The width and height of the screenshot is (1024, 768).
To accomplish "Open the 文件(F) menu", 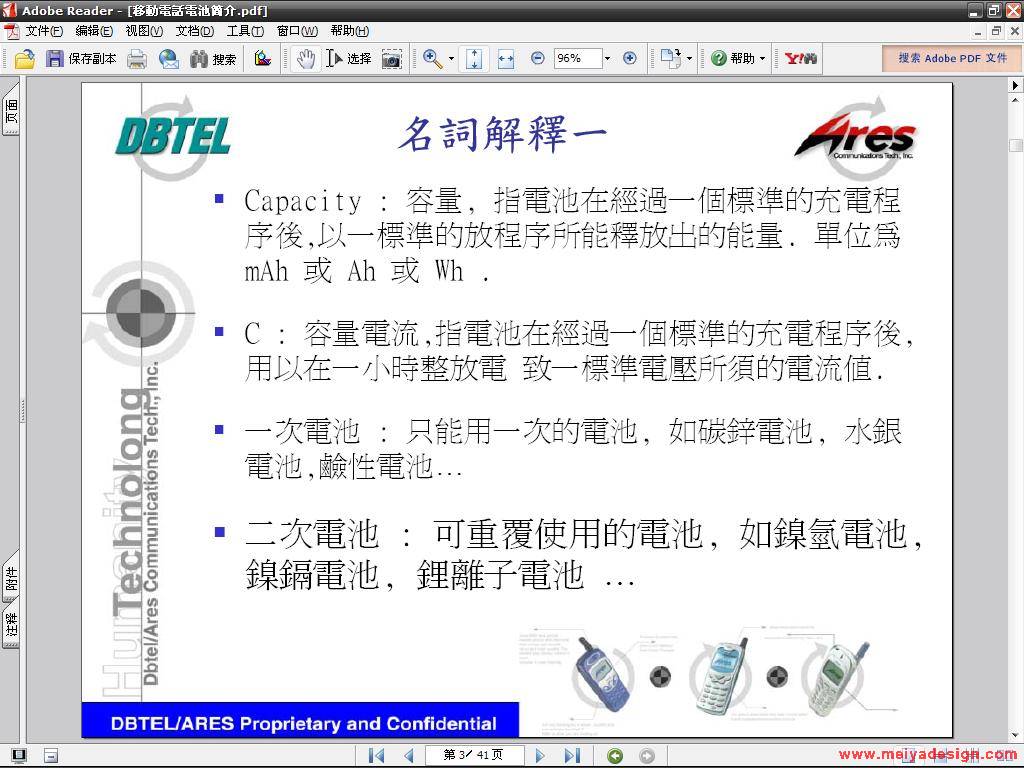I will (x=44, y=31).
